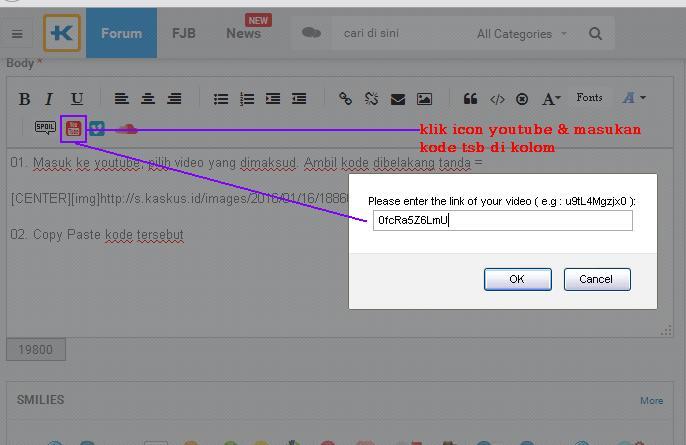Click the SoundCloud icon in the toolbar

coord(126,129)
